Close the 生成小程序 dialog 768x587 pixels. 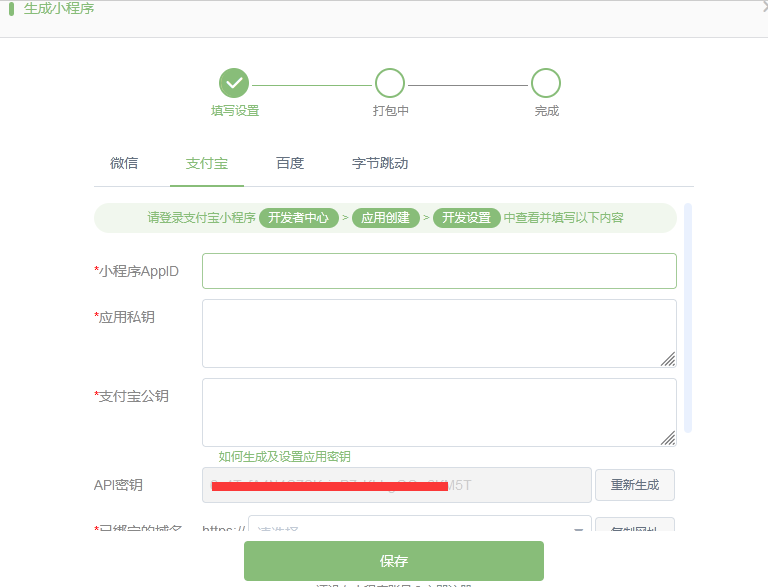click(761, 7)
